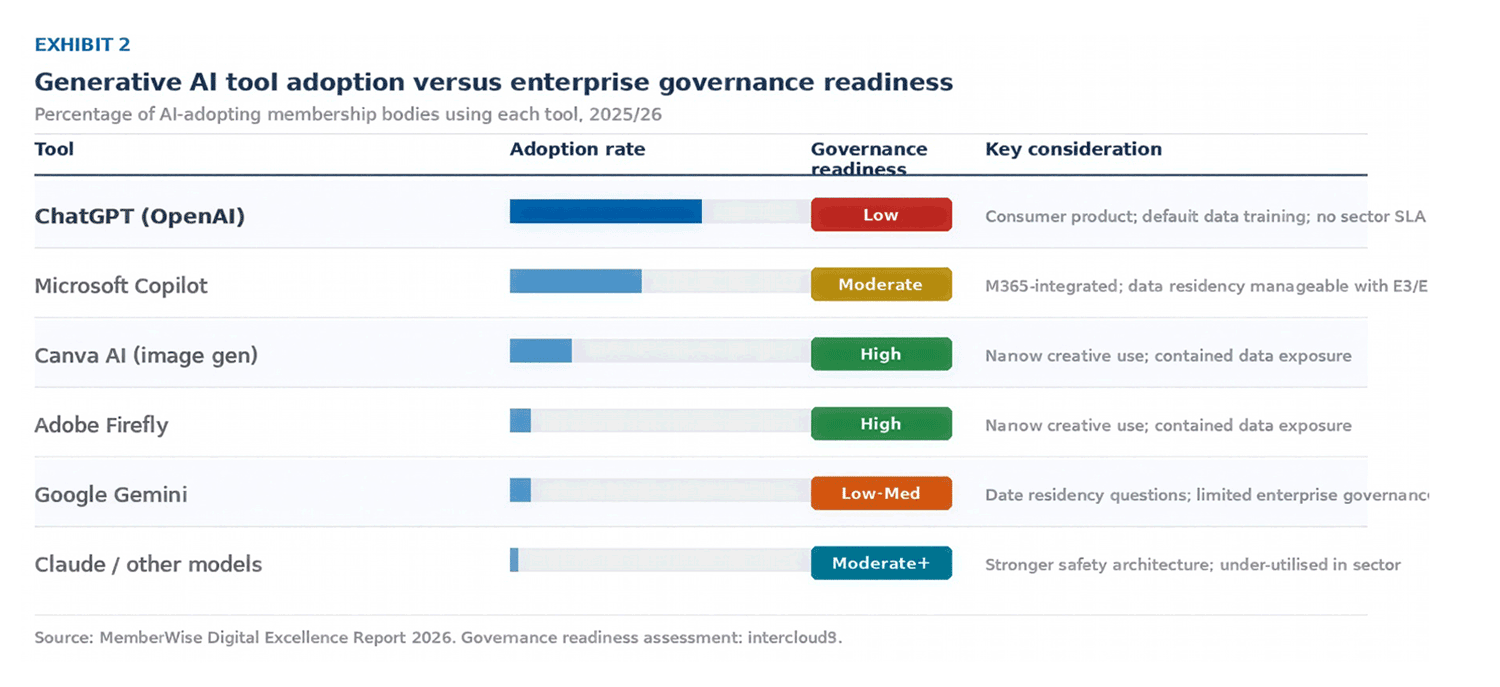Click the EXHIBIT 2 label

click(x=82, y=45)
